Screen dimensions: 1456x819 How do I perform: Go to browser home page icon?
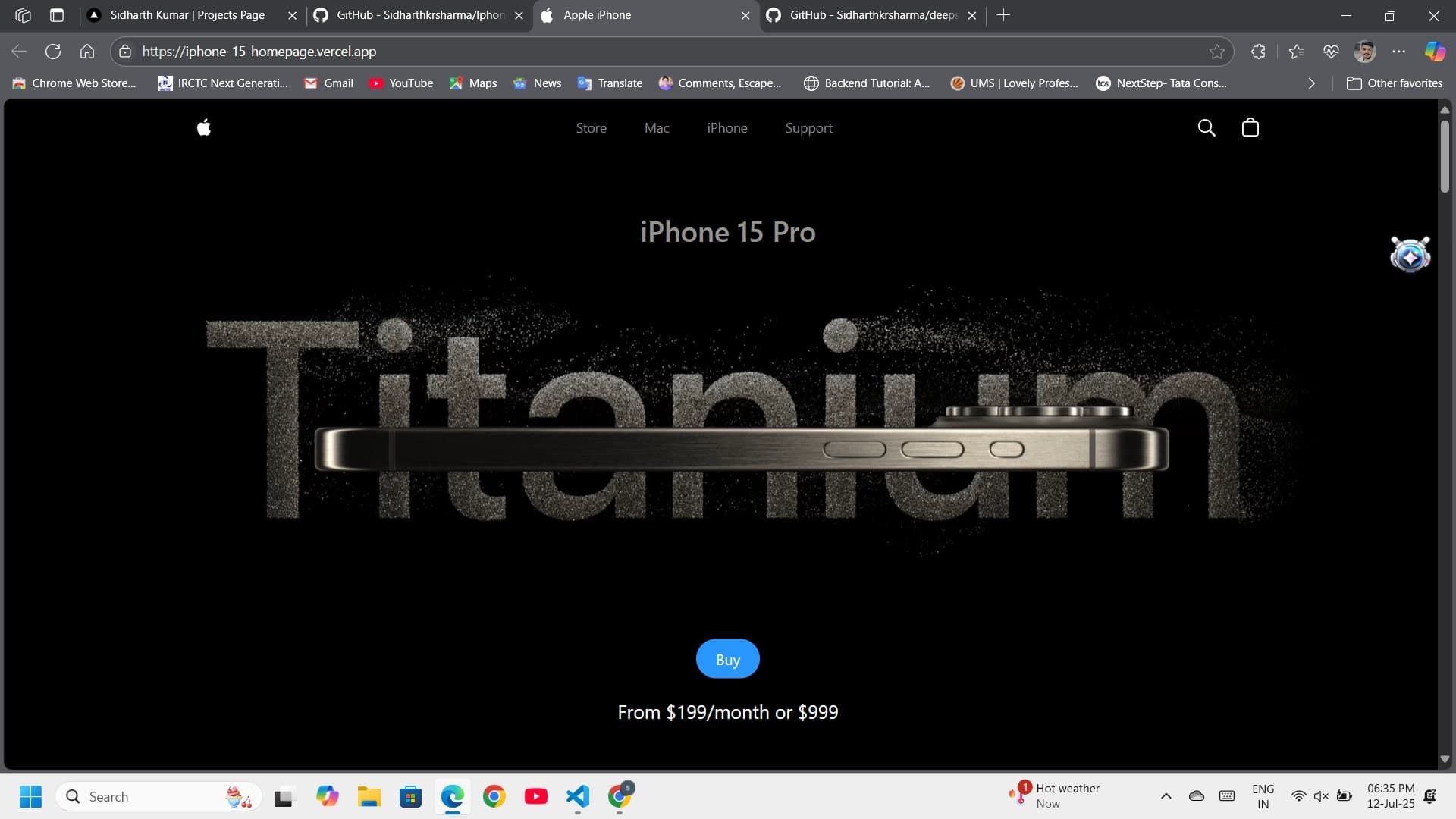87,52
